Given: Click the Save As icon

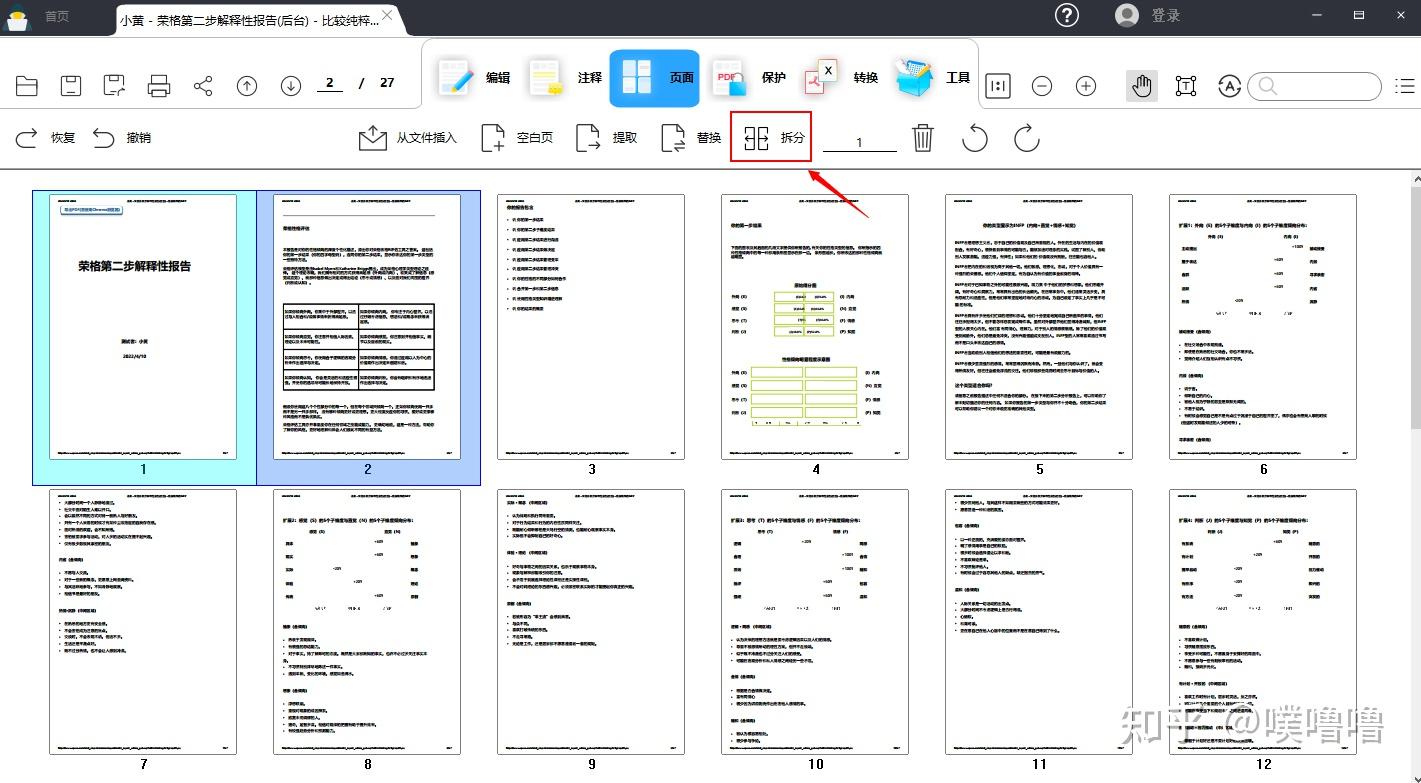Looking at the screenshot, I should pyautogui.click(x=114, y=86).
